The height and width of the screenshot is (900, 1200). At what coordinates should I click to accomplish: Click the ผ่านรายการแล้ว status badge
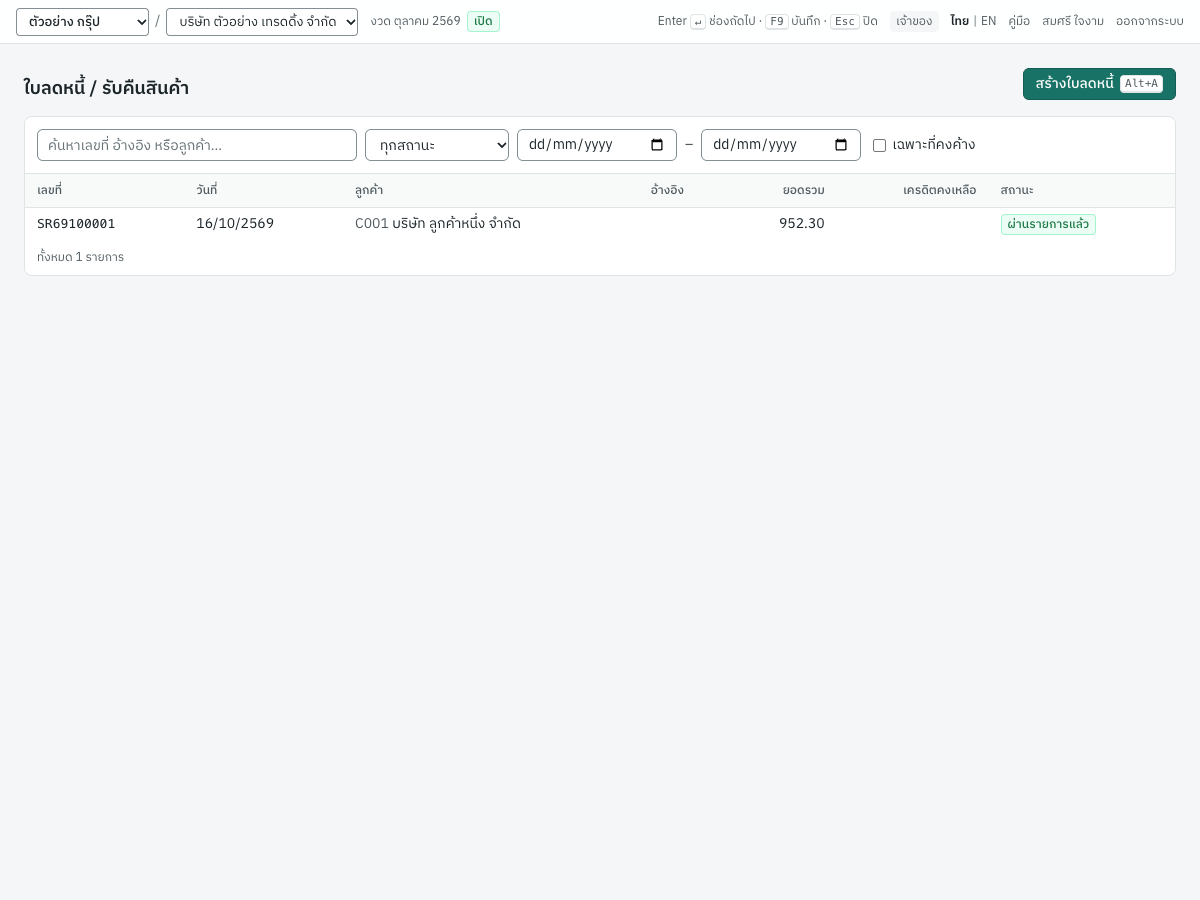(x=1048, y=224)
